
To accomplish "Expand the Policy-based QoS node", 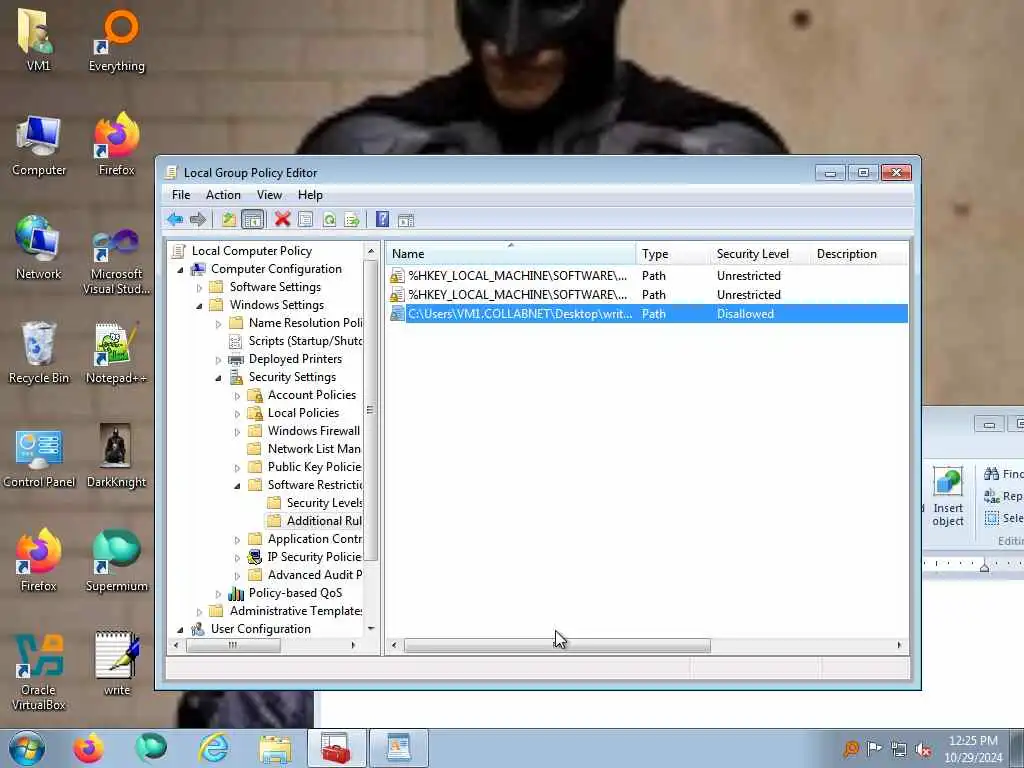I will [219, 594].
